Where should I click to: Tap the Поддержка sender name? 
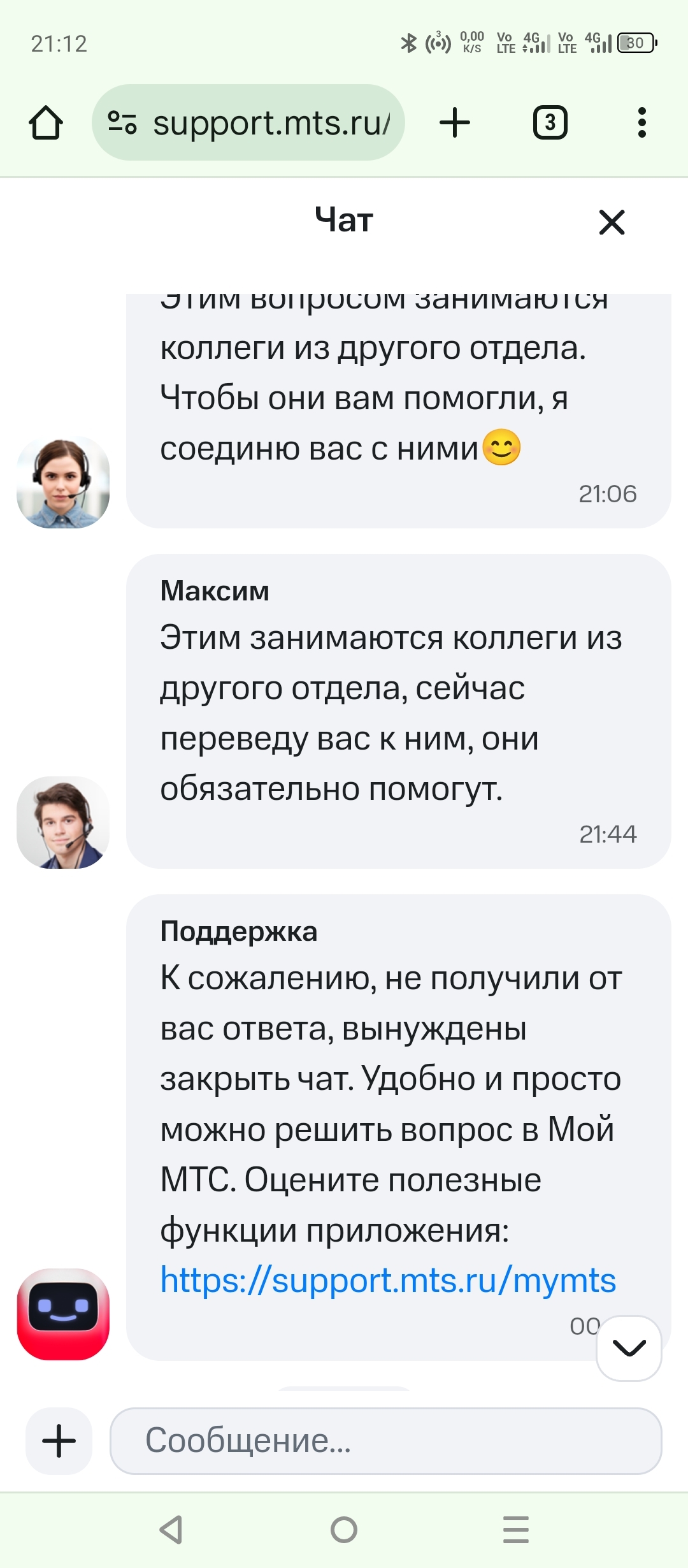click(x=238, y=931)
